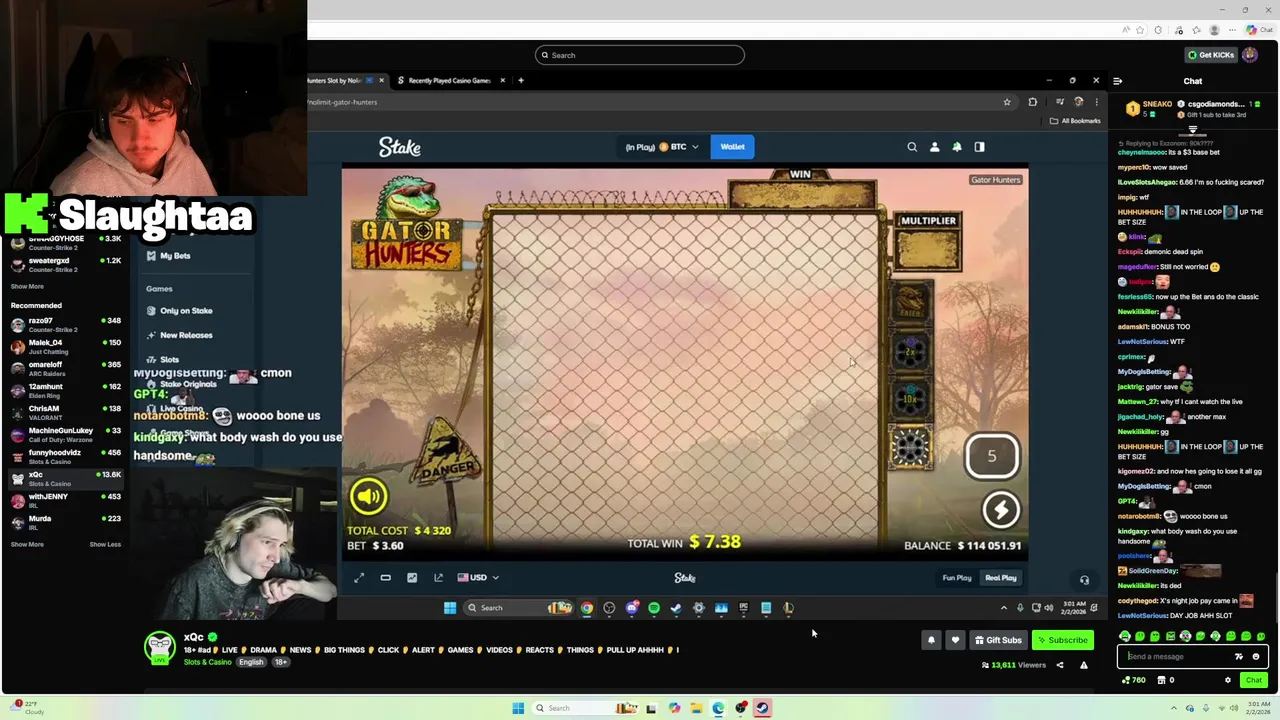The width and height of the screenshot is (1280, 720).
Task: Open game popout icon
Action: click(x=438, y=577)
